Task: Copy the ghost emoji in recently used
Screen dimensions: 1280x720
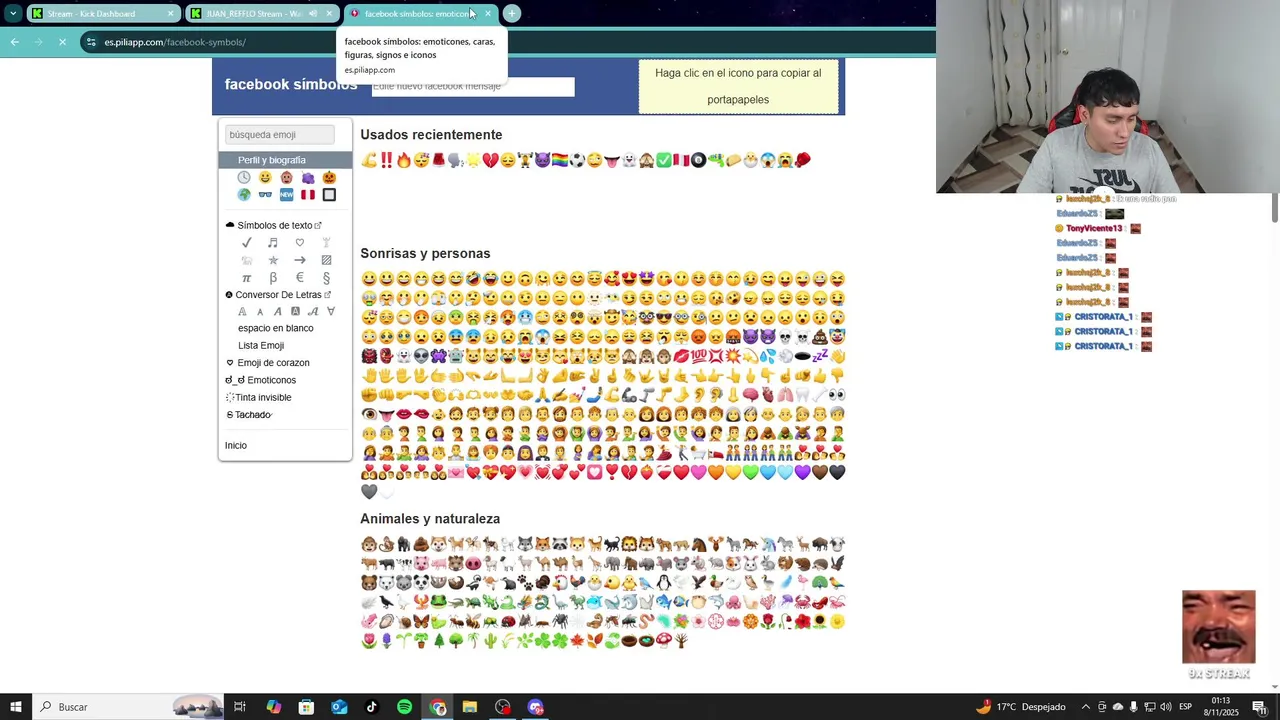Action: click(x=629, y=160)
